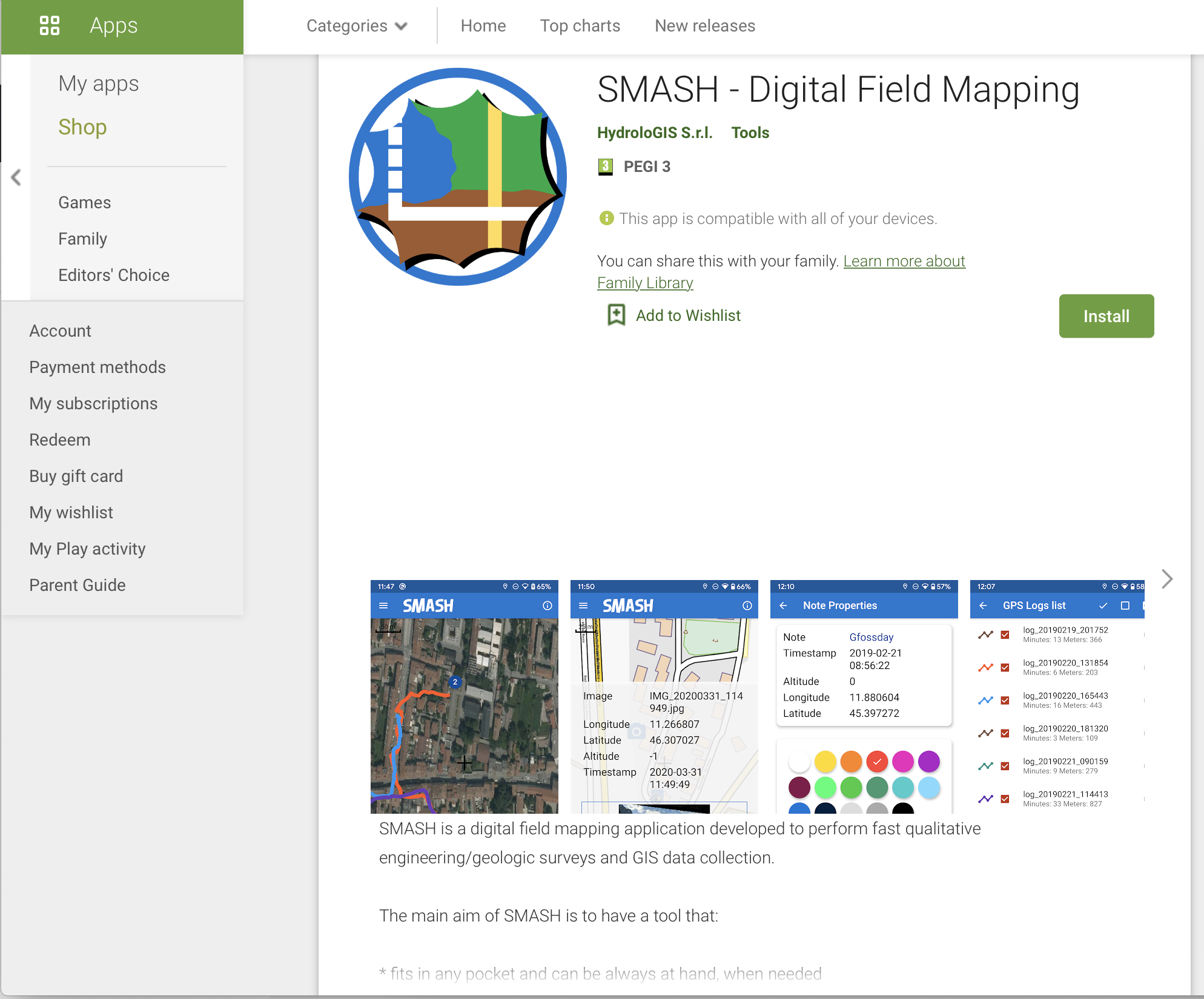This screenshot has height=999, width=1204.
Task: Show next screenshots with right chevron
Action: [1167, 579]
